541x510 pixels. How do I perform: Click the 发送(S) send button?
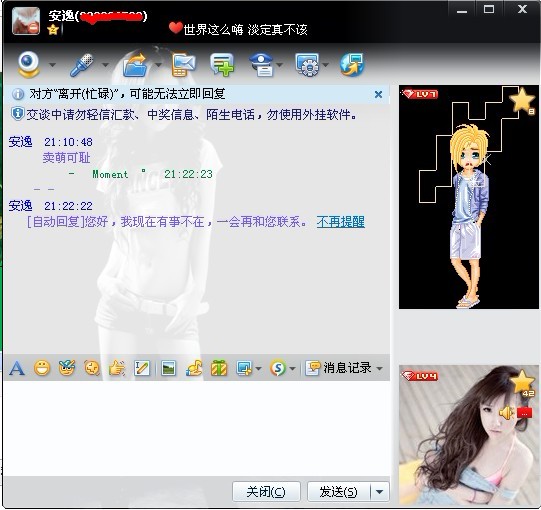(x=338, y=491)
